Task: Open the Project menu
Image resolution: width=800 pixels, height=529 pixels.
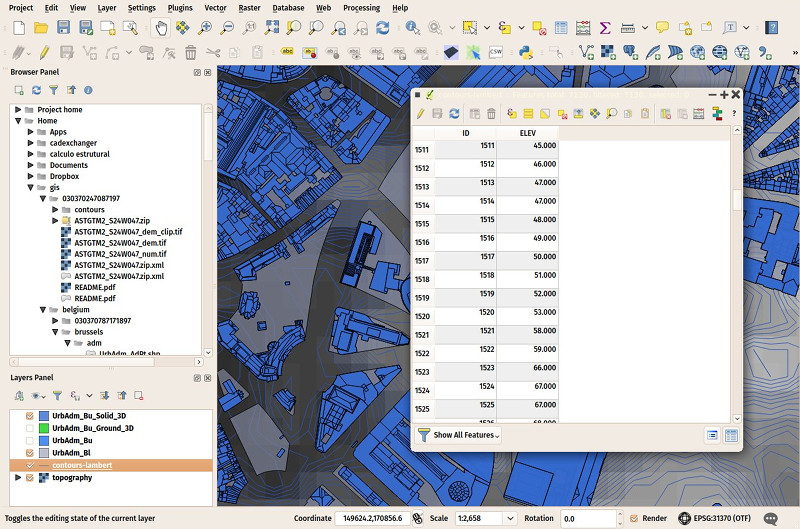Action: point(21,8)
